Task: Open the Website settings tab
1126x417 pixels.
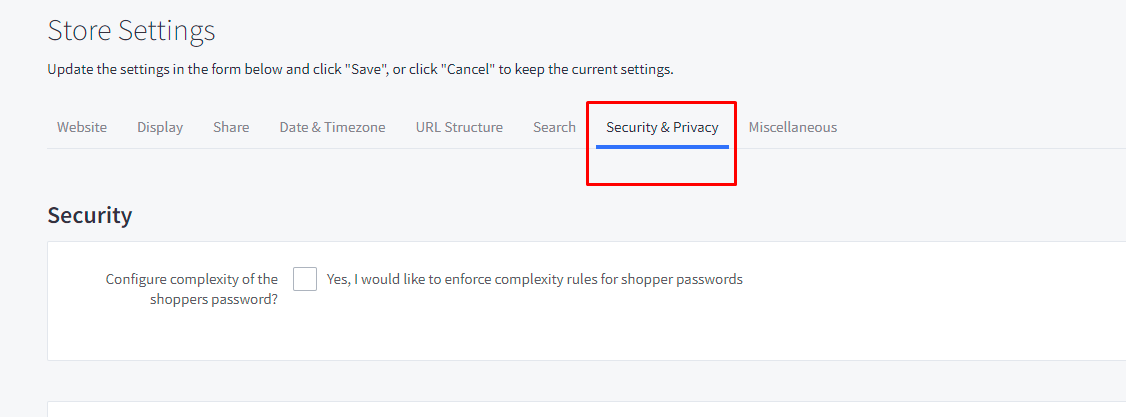Action: point(82,127)
